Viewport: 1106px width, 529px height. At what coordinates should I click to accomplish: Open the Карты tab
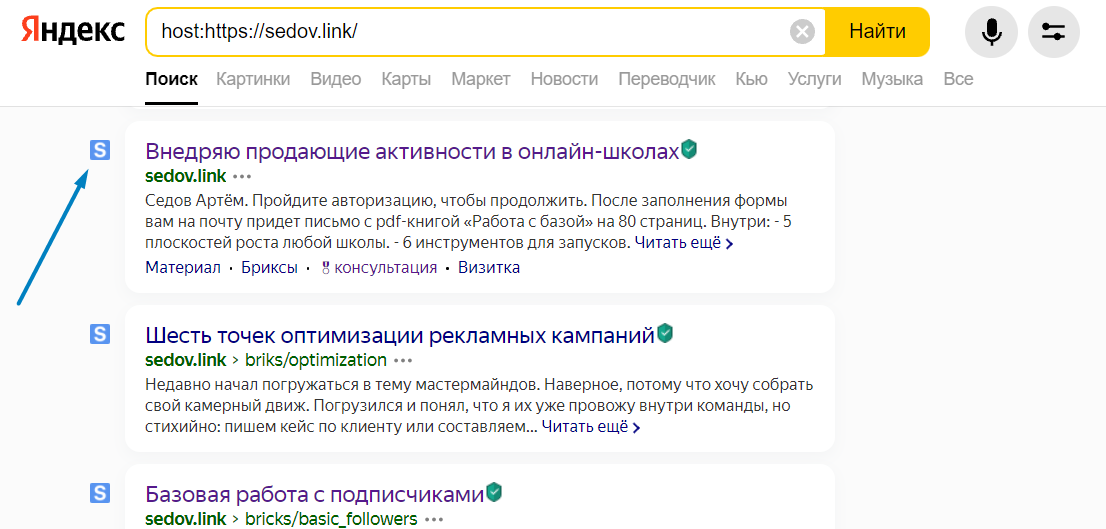(x=406, y=79)
